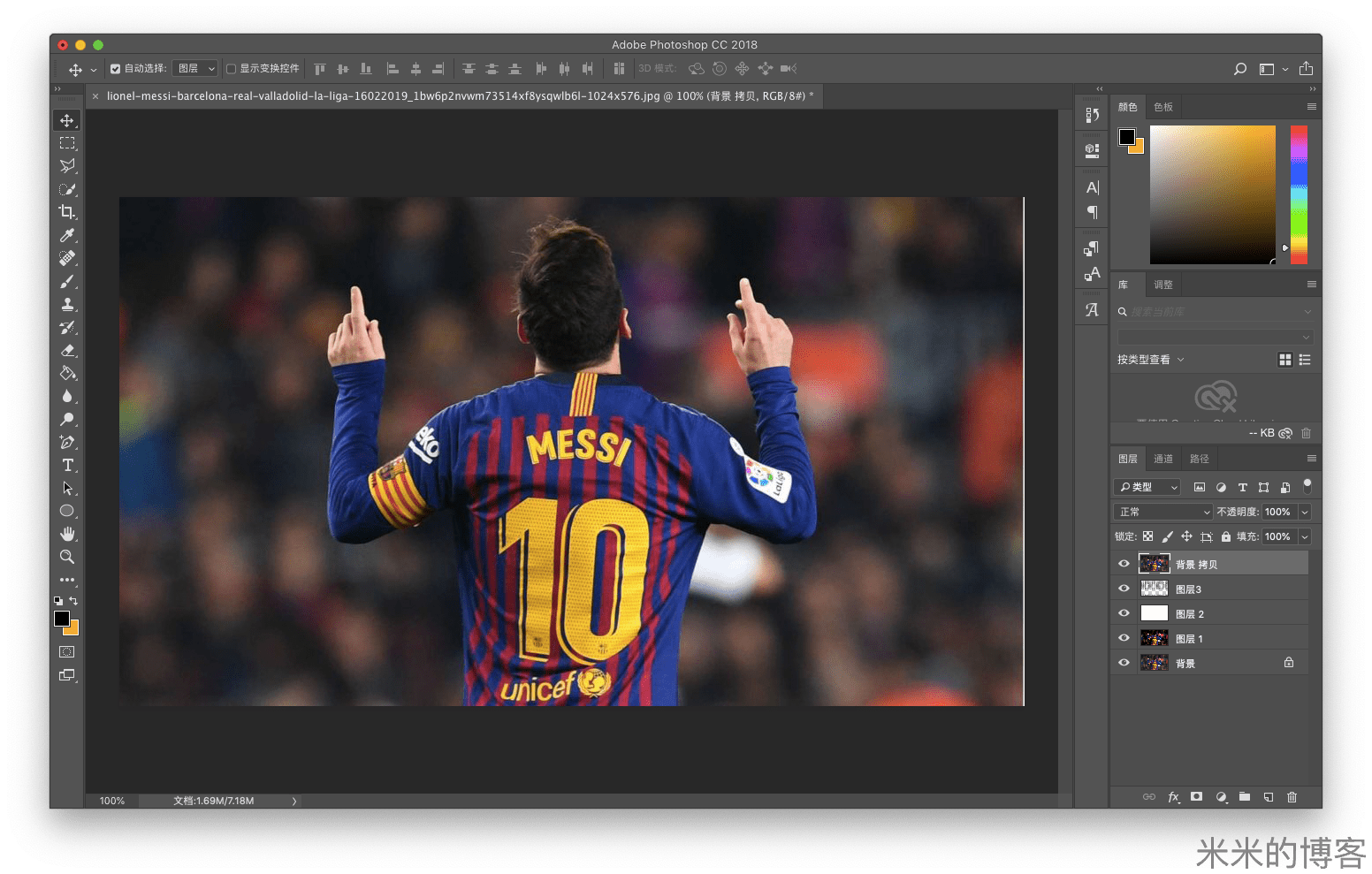
Task: Hide the 图层 2 layer
Action: coord(1124,613)
